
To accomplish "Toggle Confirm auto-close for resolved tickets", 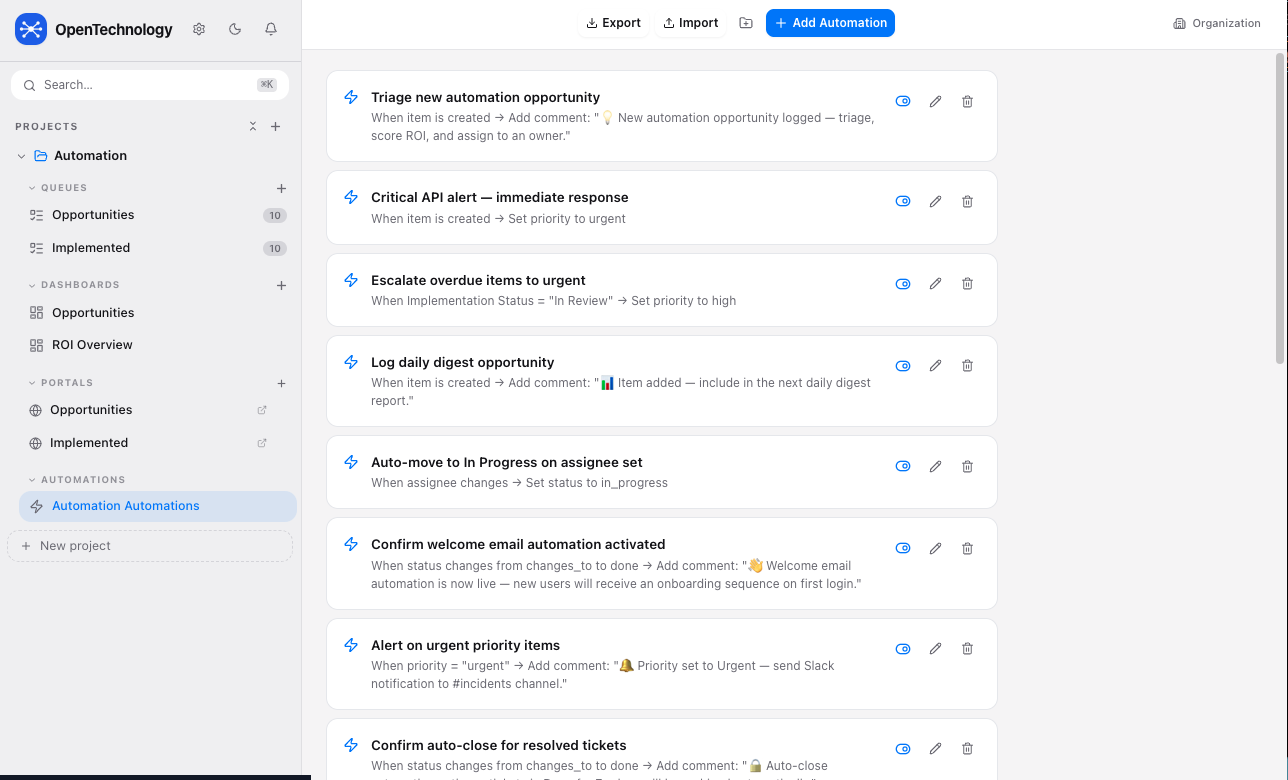I will [x=903, y=749].
